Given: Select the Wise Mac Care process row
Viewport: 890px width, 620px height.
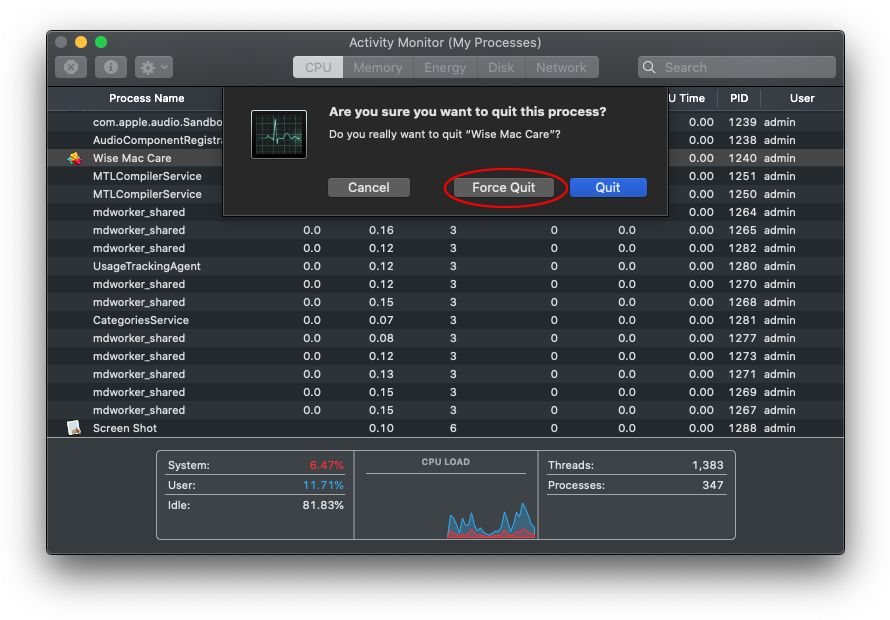Looking at the screenshot, I should click(446, 158).
